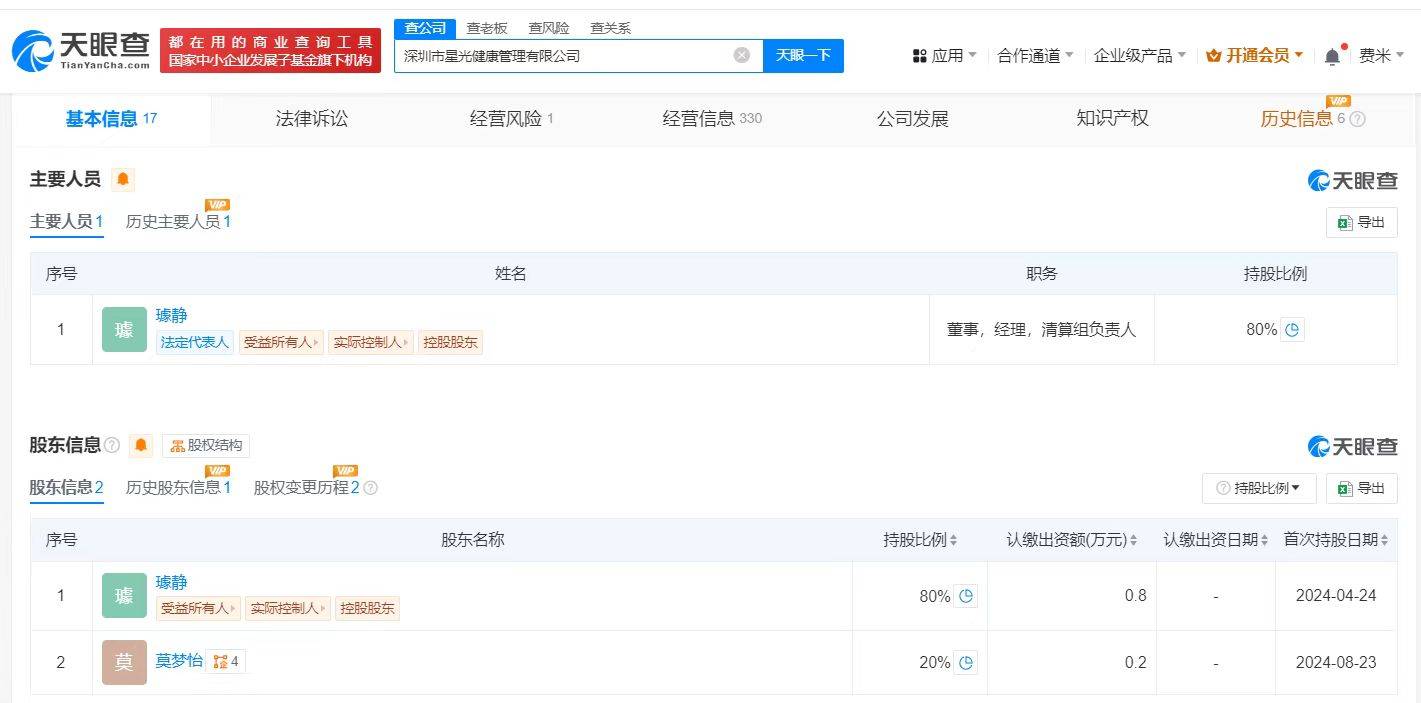This screenshot has height=703, width=1421.
Task: Open the 费米 user account dropdown
Action: (1382, 56)
